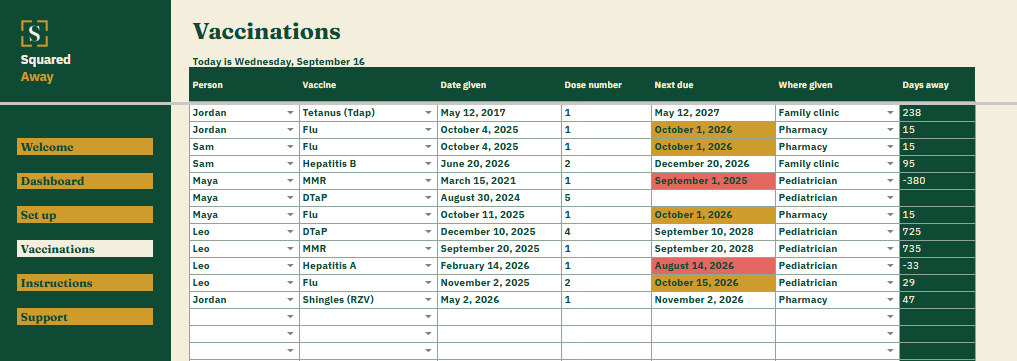Select Date given cell February 14, 2026

click(x=499, y=266)
